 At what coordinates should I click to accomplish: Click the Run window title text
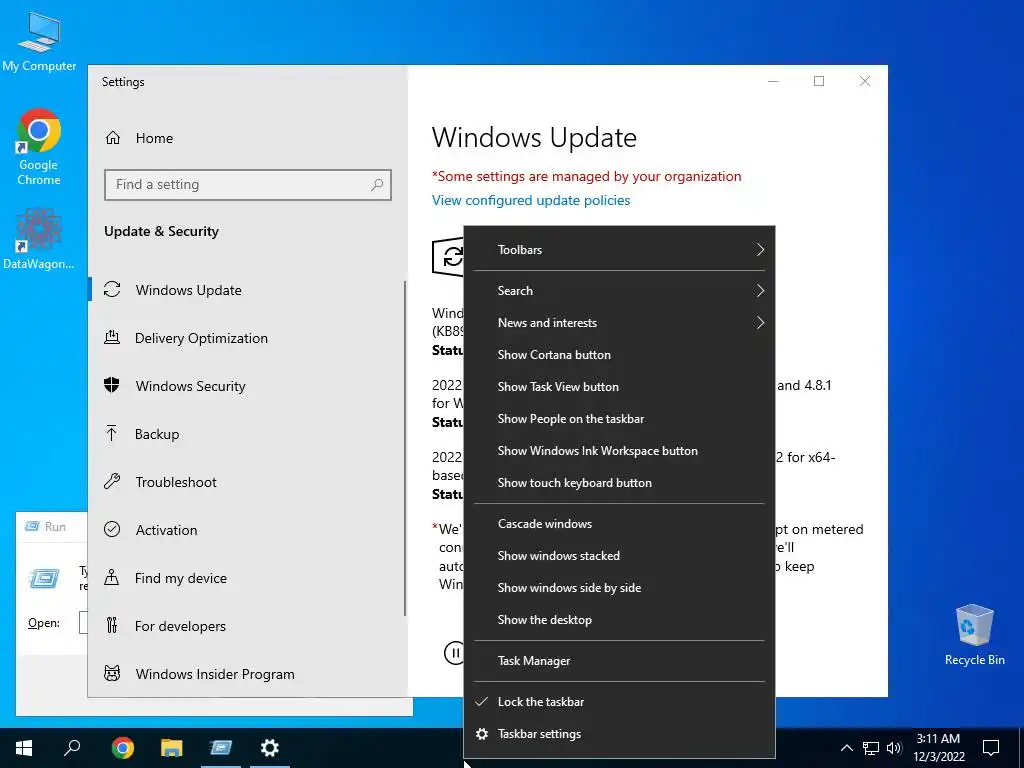(x=55, y=526)
